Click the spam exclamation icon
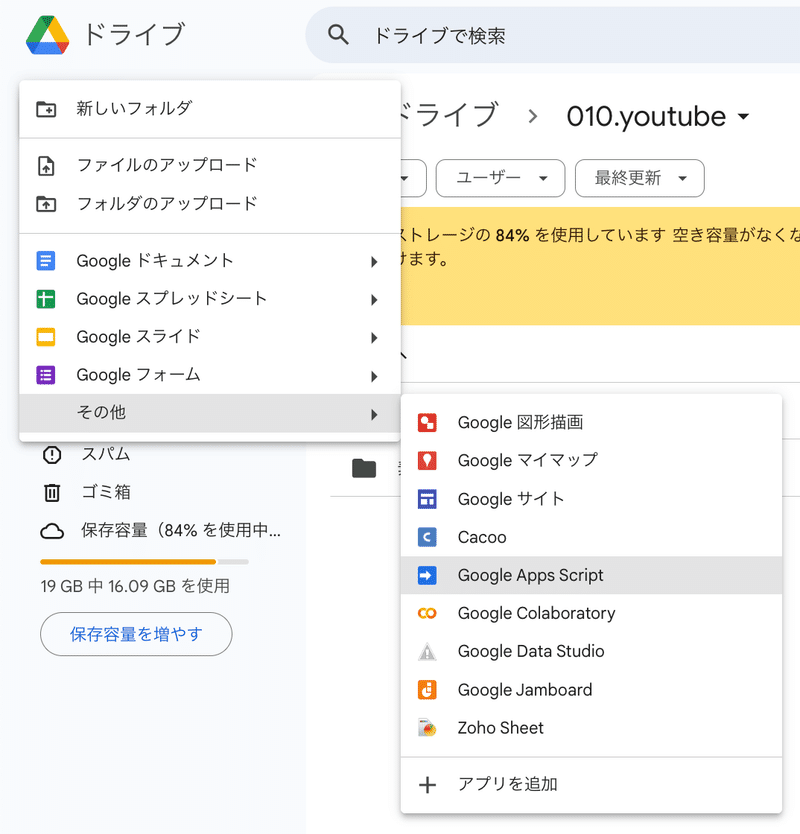 point(52,455)
